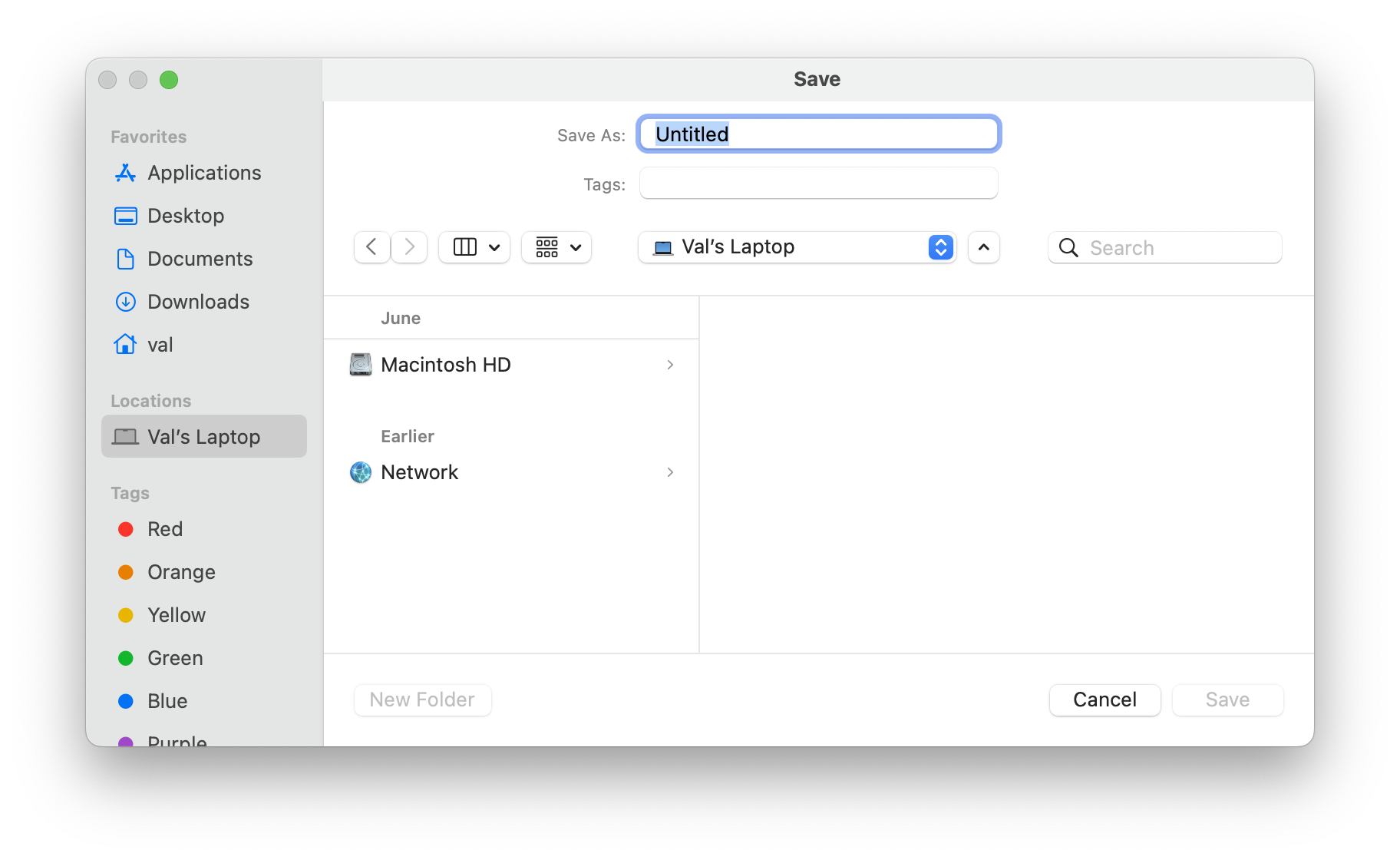
Task: Open the grouping options dropdown
Action: click(556, 247)
